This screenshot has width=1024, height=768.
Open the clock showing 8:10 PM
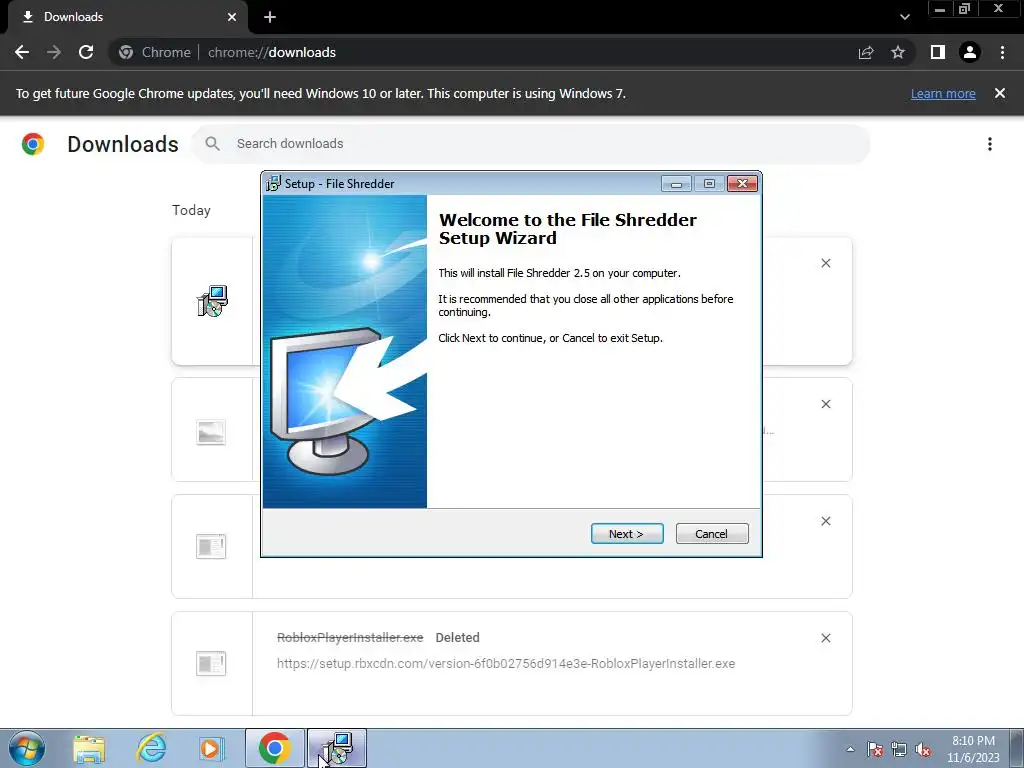(973, 748)
